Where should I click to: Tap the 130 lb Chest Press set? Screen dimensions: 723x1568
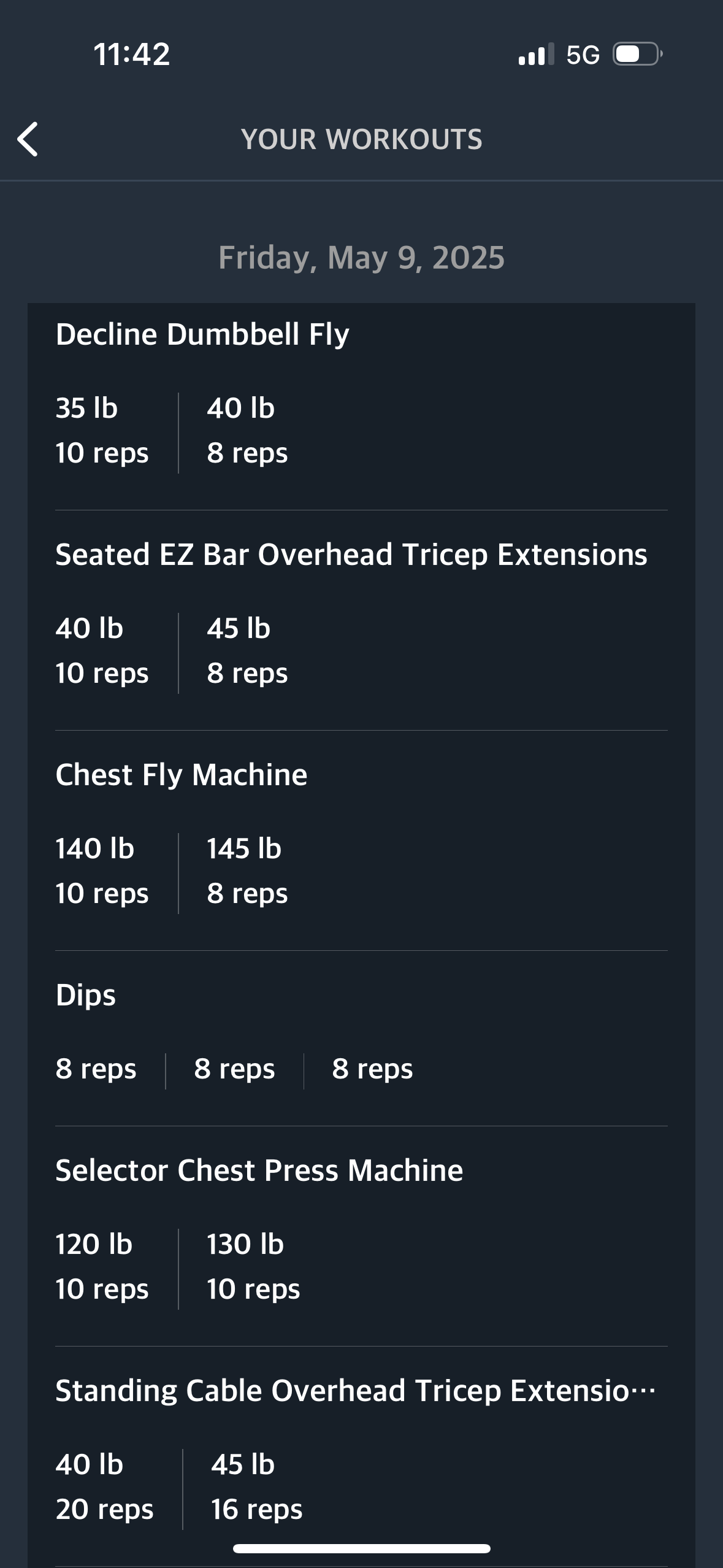click(253, 1267)
